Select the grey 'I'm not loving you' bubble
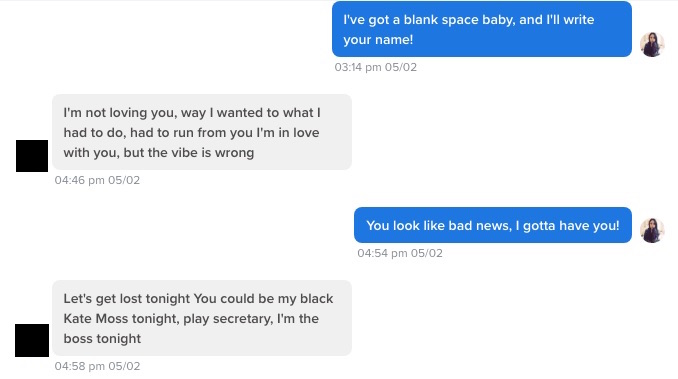Image resolution: width=678 pixels, height=379 pixels. 202,132
